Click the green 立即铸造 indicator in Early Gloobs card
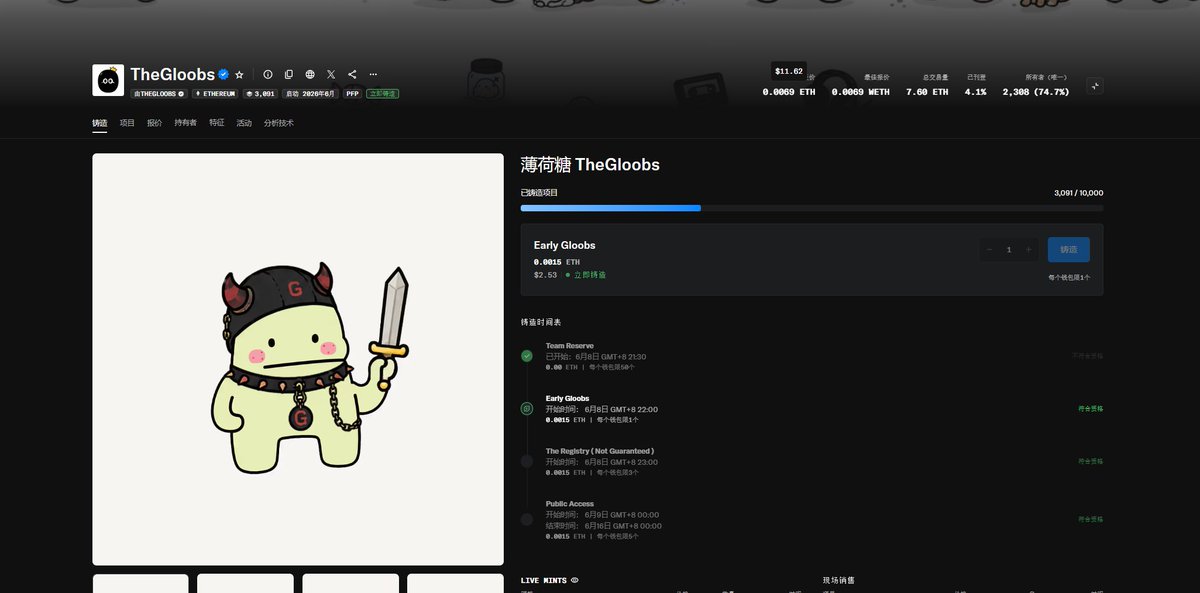This screenshot has height=593, width=1200. tap(586, 274)
